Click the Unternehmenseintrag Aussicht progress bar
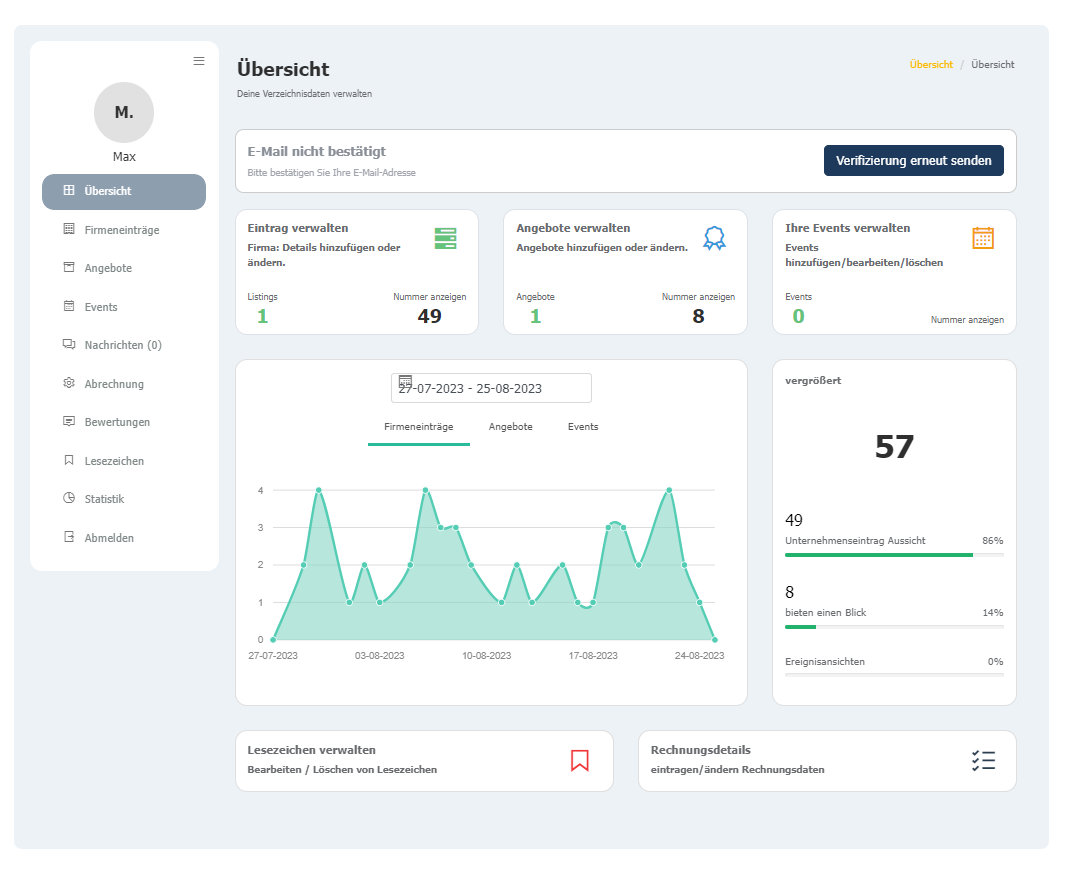This screenshot has width=1067, height=875. point(893,555)
